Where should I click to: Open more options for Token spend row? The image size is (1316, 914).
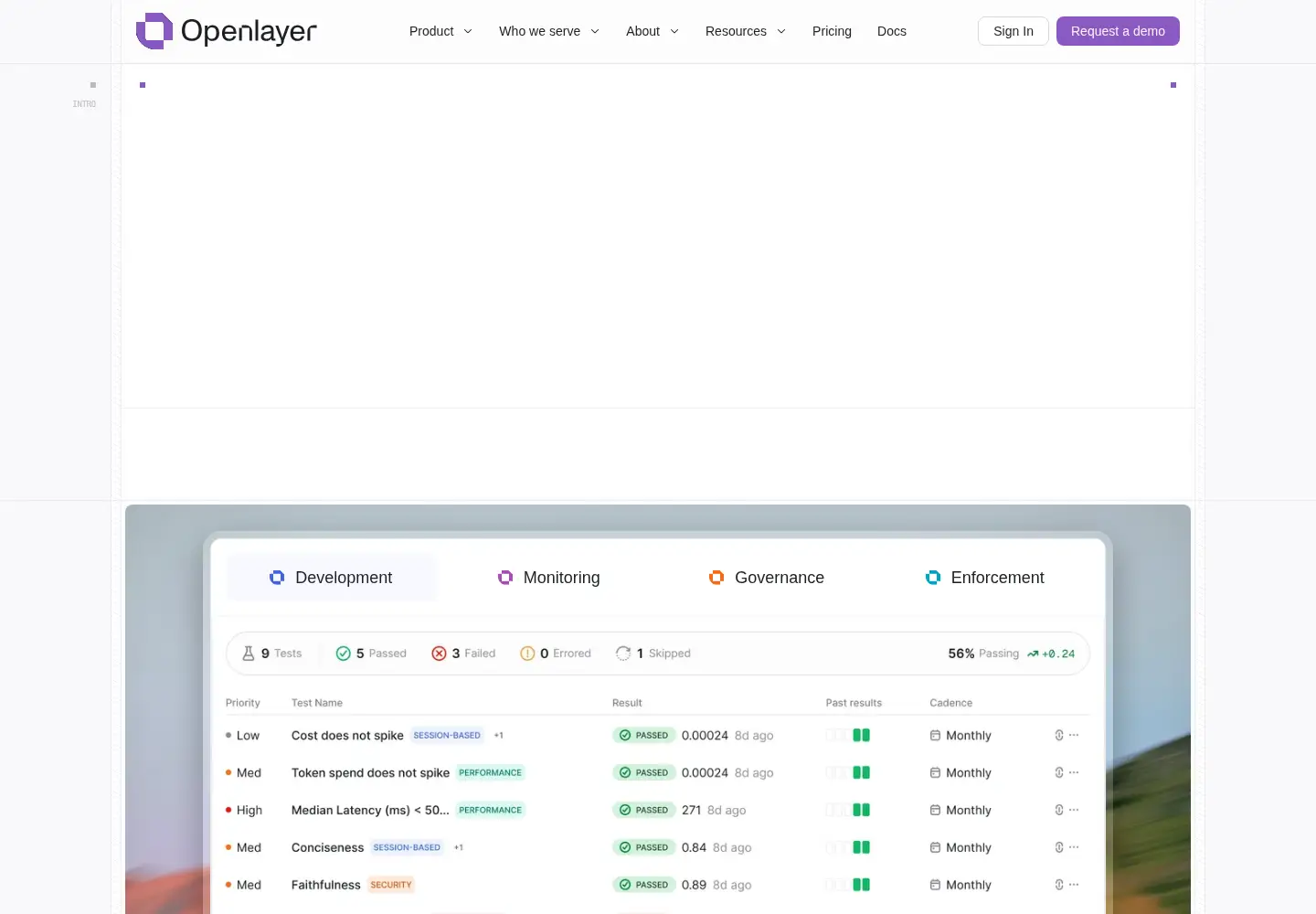click(x=1074, y=772)
